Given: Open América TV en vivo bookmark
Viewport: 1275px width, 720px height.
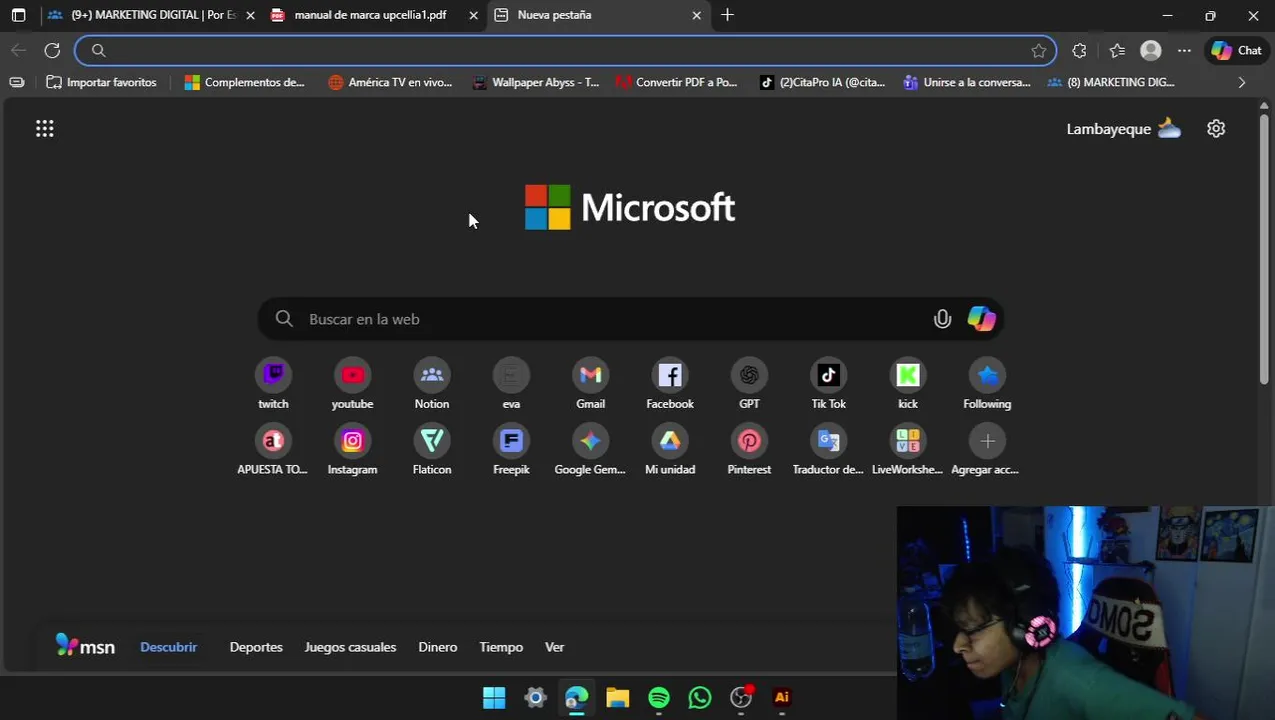Looking at the screenshot, I should pyautogui.click(x=390, y=82).
